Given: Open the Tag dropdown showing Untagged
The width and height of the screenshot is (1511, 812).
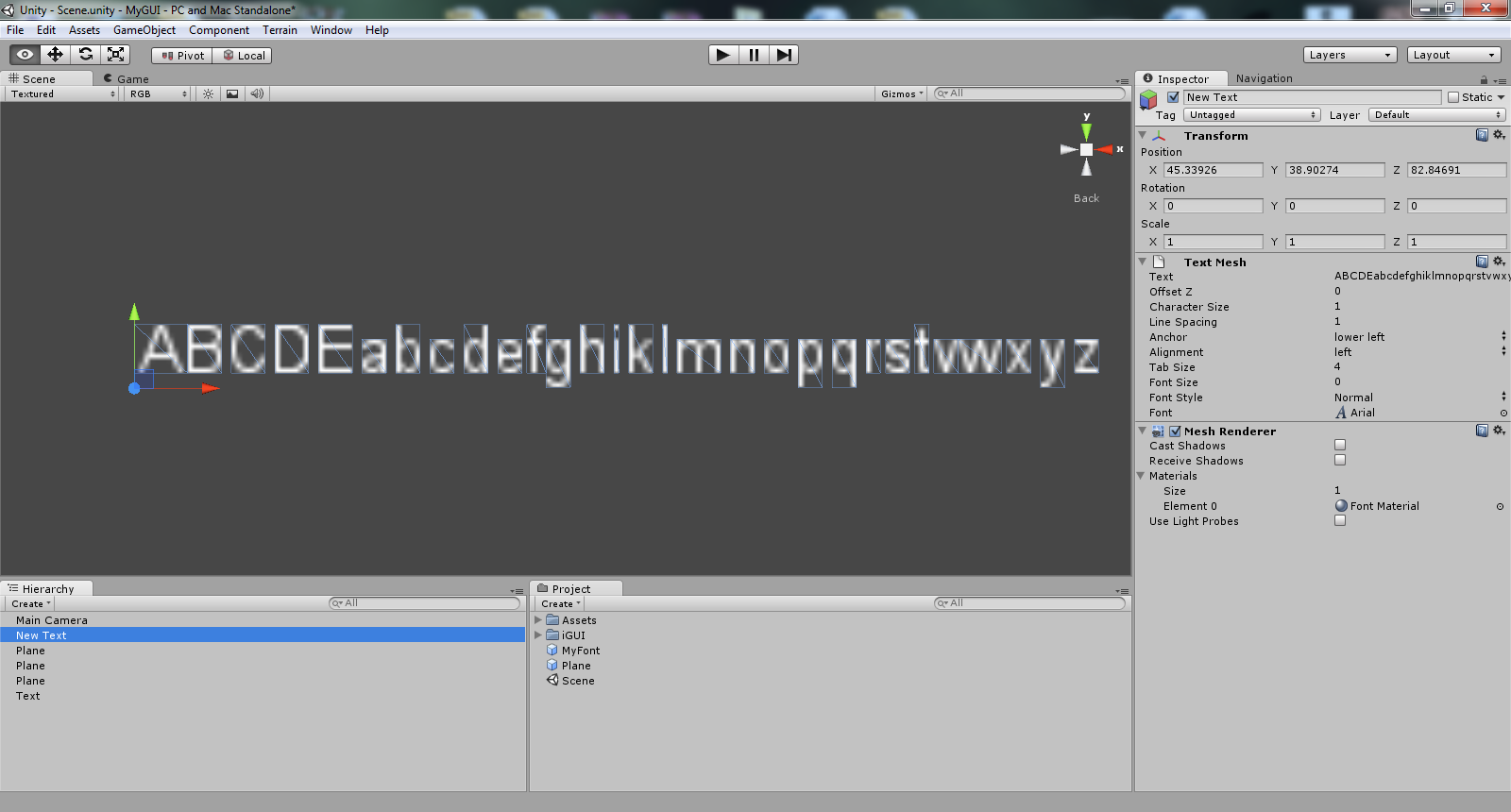Looking at the screenshot, I should click(1251, 115).
